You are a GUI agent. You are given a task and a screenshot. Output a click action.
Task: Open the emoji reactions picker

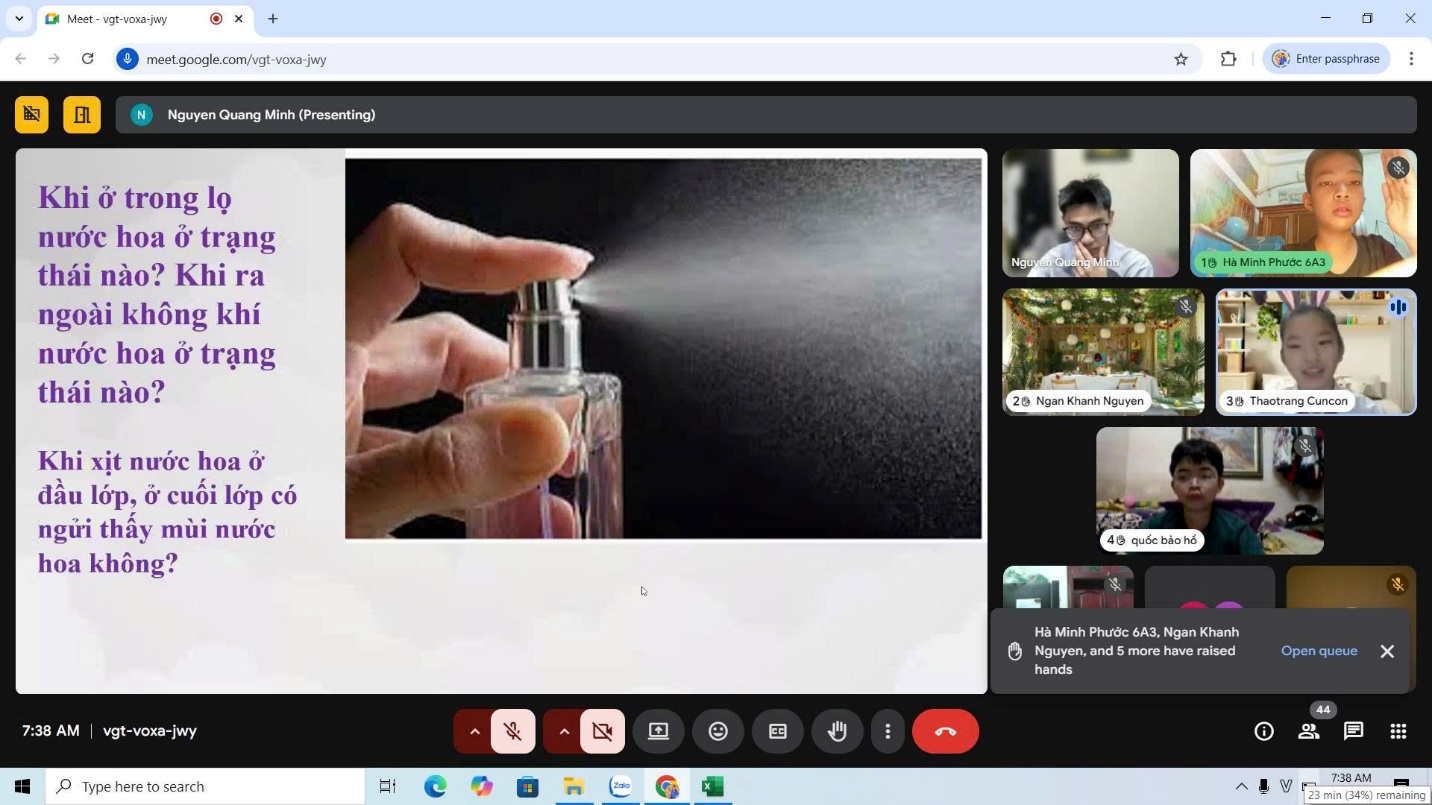tap(718, 731)
